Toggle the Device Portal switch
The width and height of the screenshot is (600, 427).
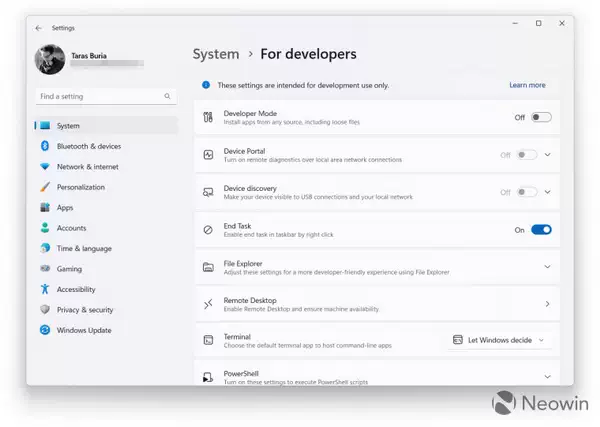527,155
